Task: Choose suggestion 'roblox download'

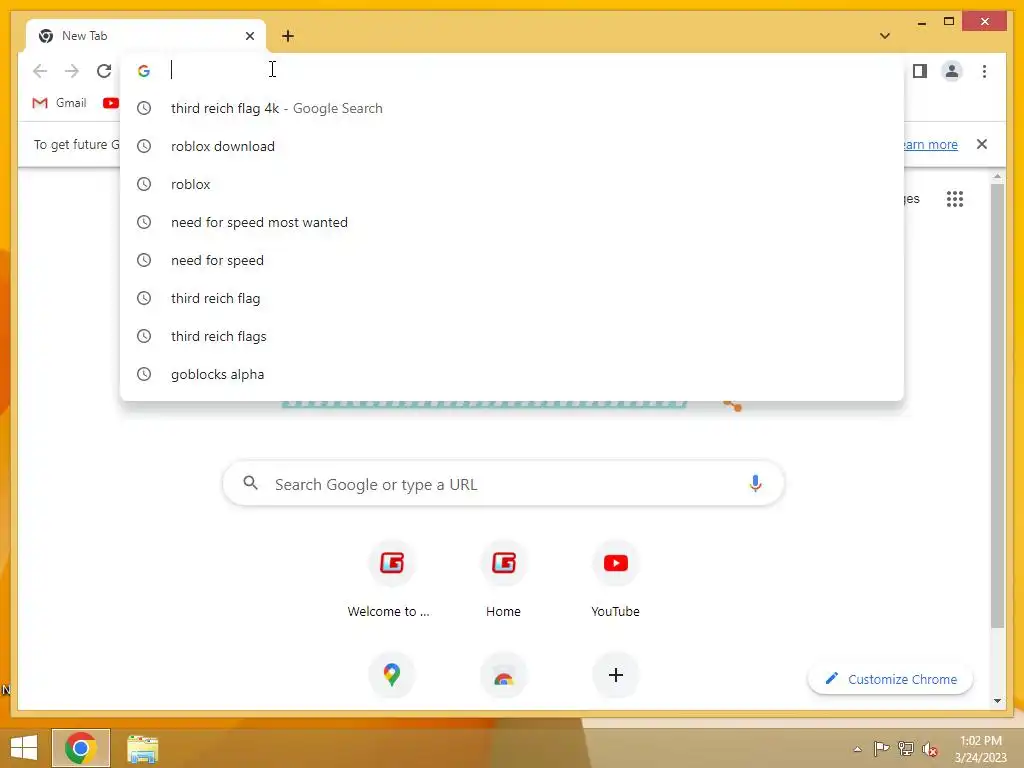Action: [512, 146]
